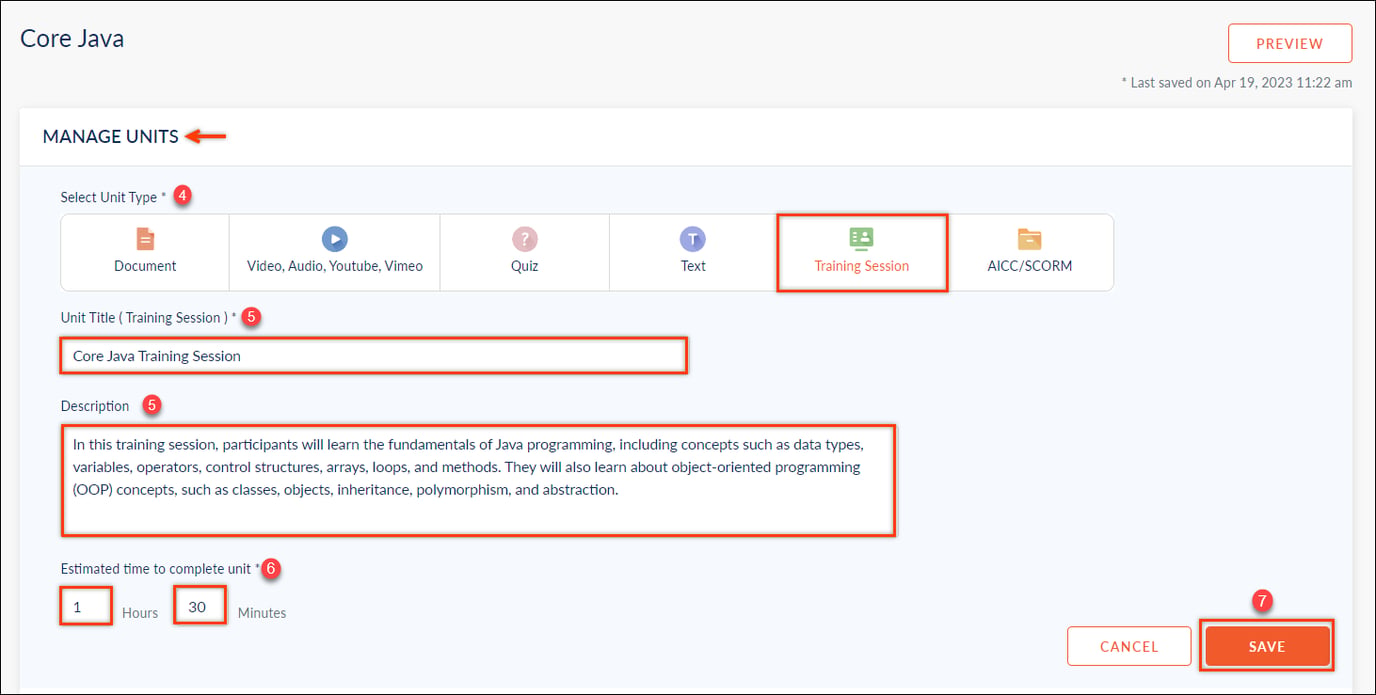Image resolution: width=1376 pixels, height=695 pixels.
Task: Click the Training Session icon
Action: [x=861, y=238]
